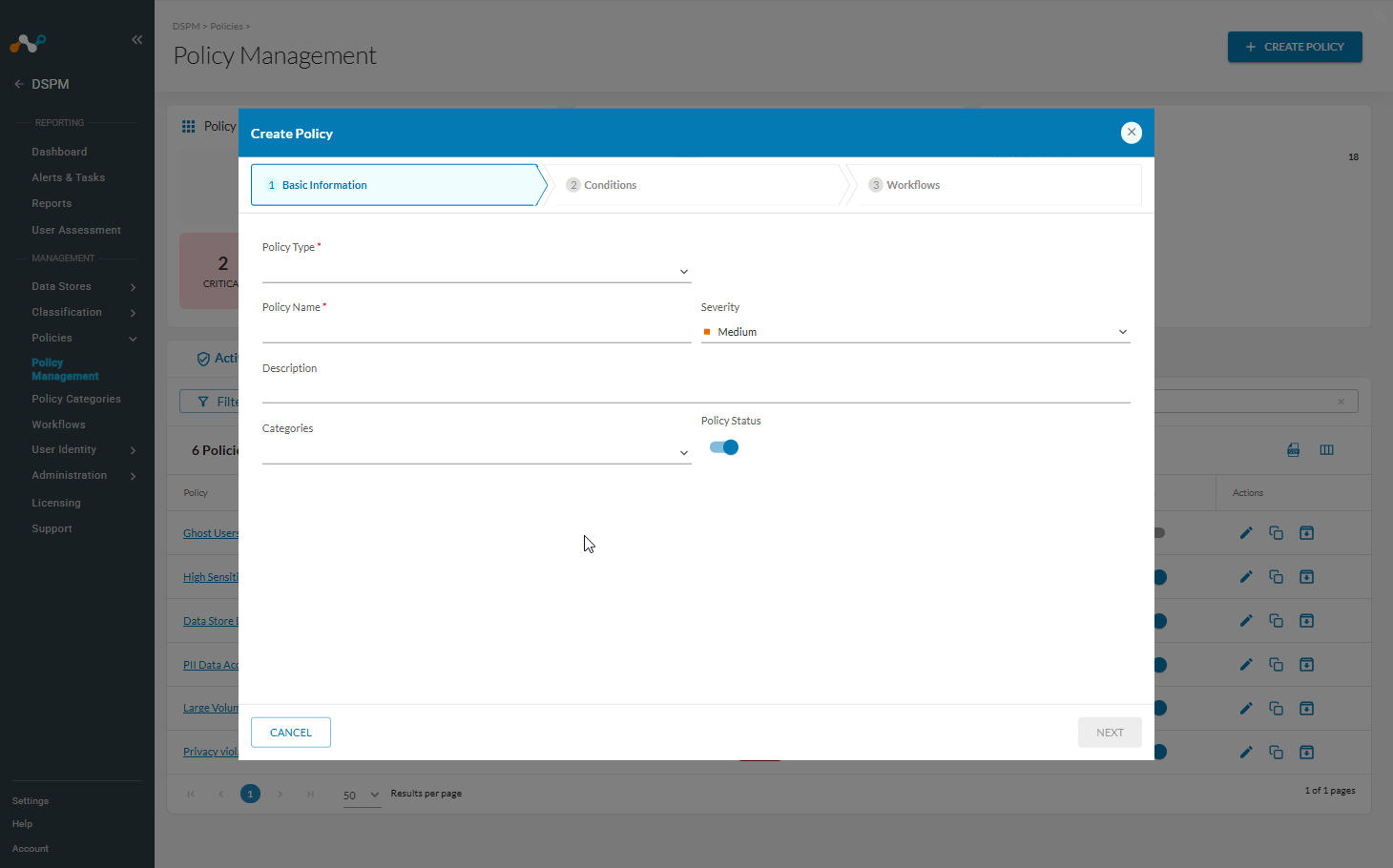Edit the Ghost Users policy with pencil icon
Viewport: 1393px width, 868px height.
pyautogui.click(x=1246, y=533)
